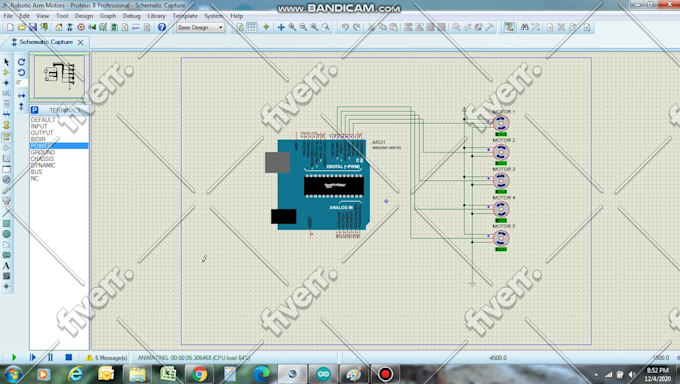Open the Tool menu
Viewport: 680px width, 384px height.
coord(62,16)
